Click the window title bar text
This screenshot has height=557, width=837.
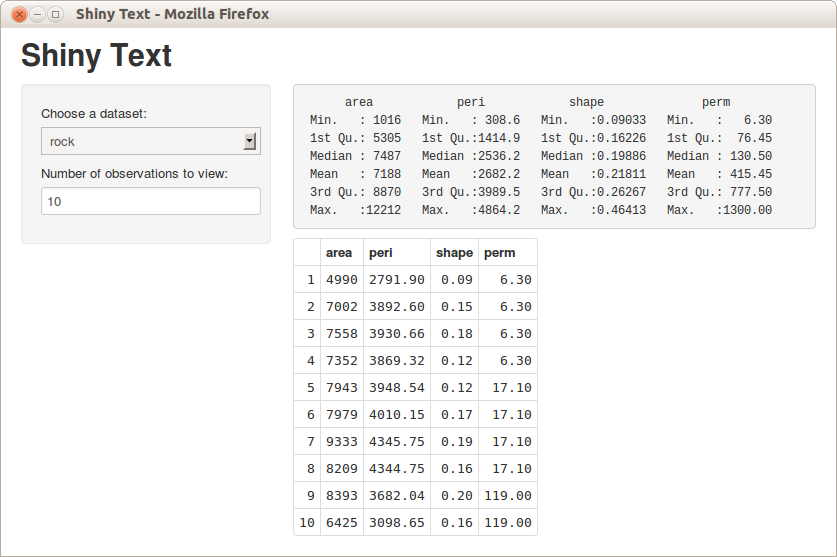tap(172, 14)
